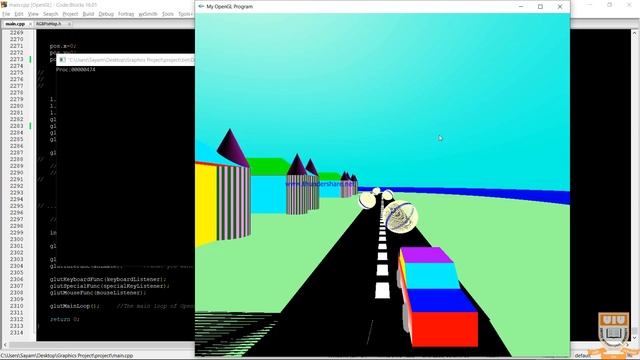640x360 pixels.
Task: Click the 'pos.x=0;' code line
Action: (x=63, y=46)
